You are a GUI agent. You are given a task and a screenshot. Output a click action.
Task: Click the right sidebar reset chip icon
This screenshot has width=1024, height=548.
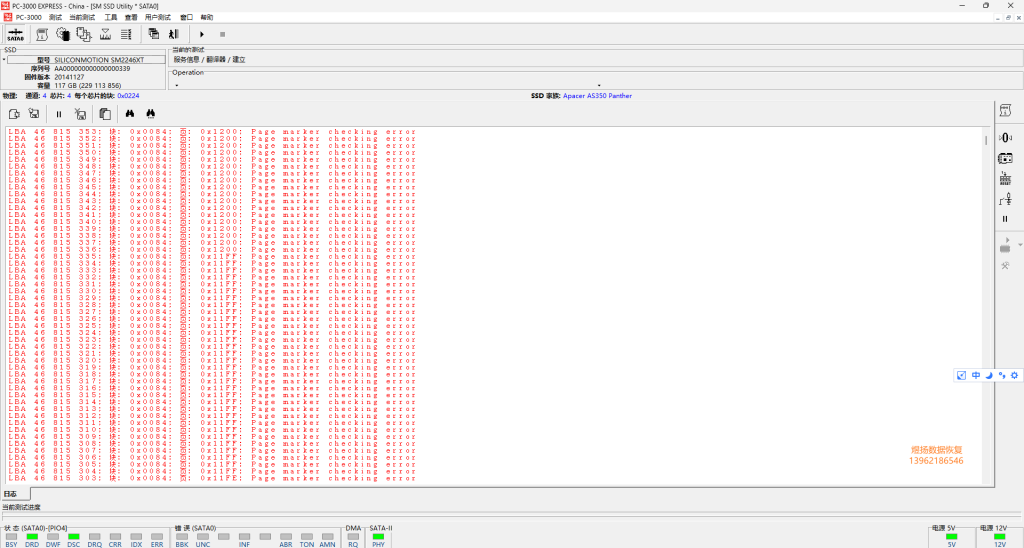click(1005, 179)
